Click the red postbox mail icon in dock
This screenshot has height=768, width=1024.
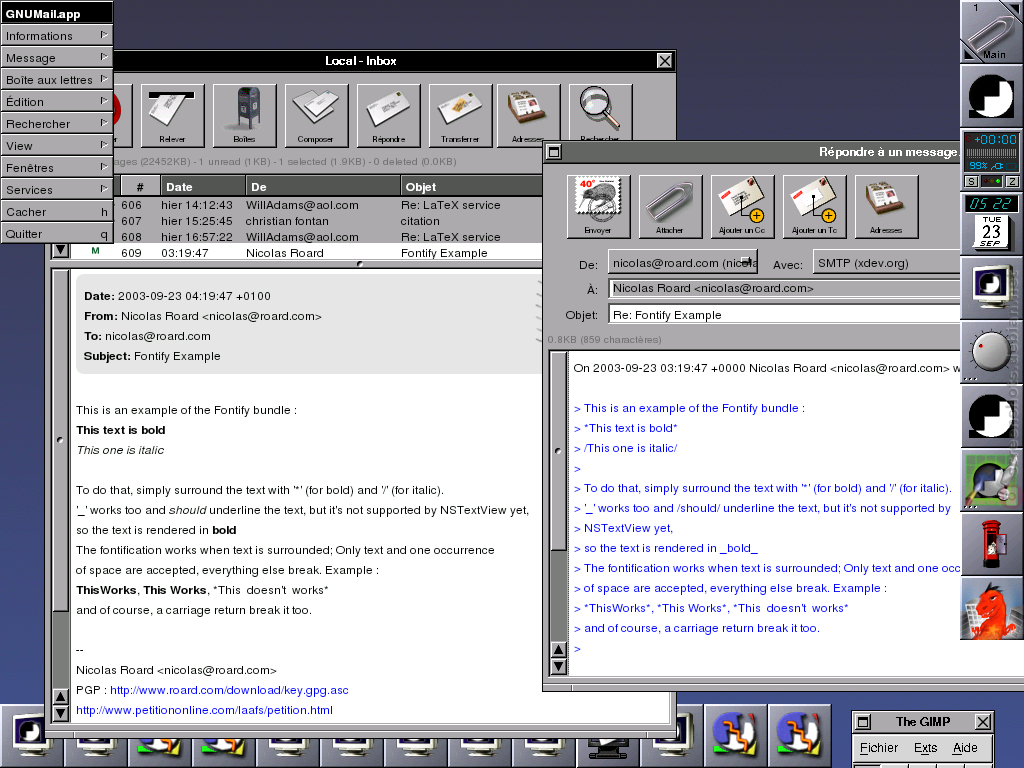(991, 543)
